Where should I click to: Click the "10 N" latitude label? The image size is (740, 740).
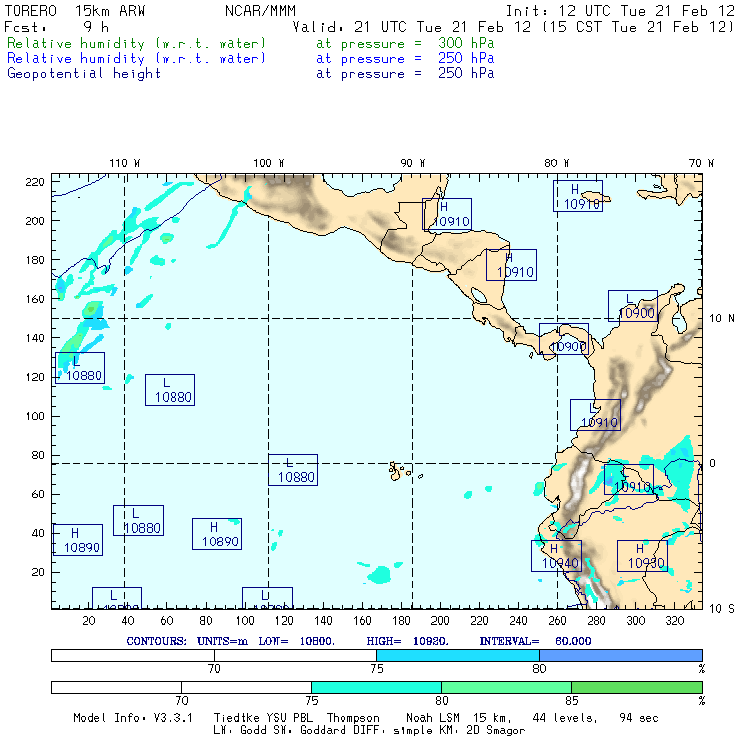click(722, 319)
